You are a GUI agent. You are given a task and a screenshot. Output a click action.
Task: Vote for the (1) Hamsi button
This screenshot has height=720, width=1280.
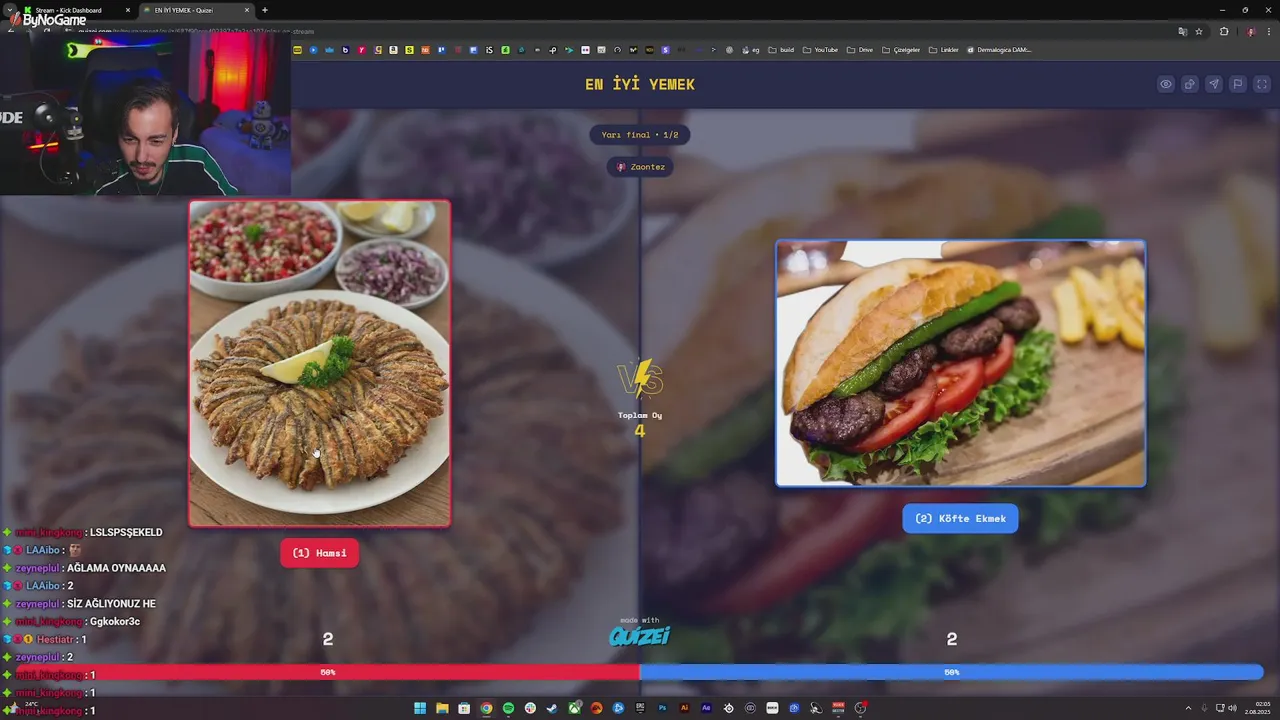click(x=319, y=553)
